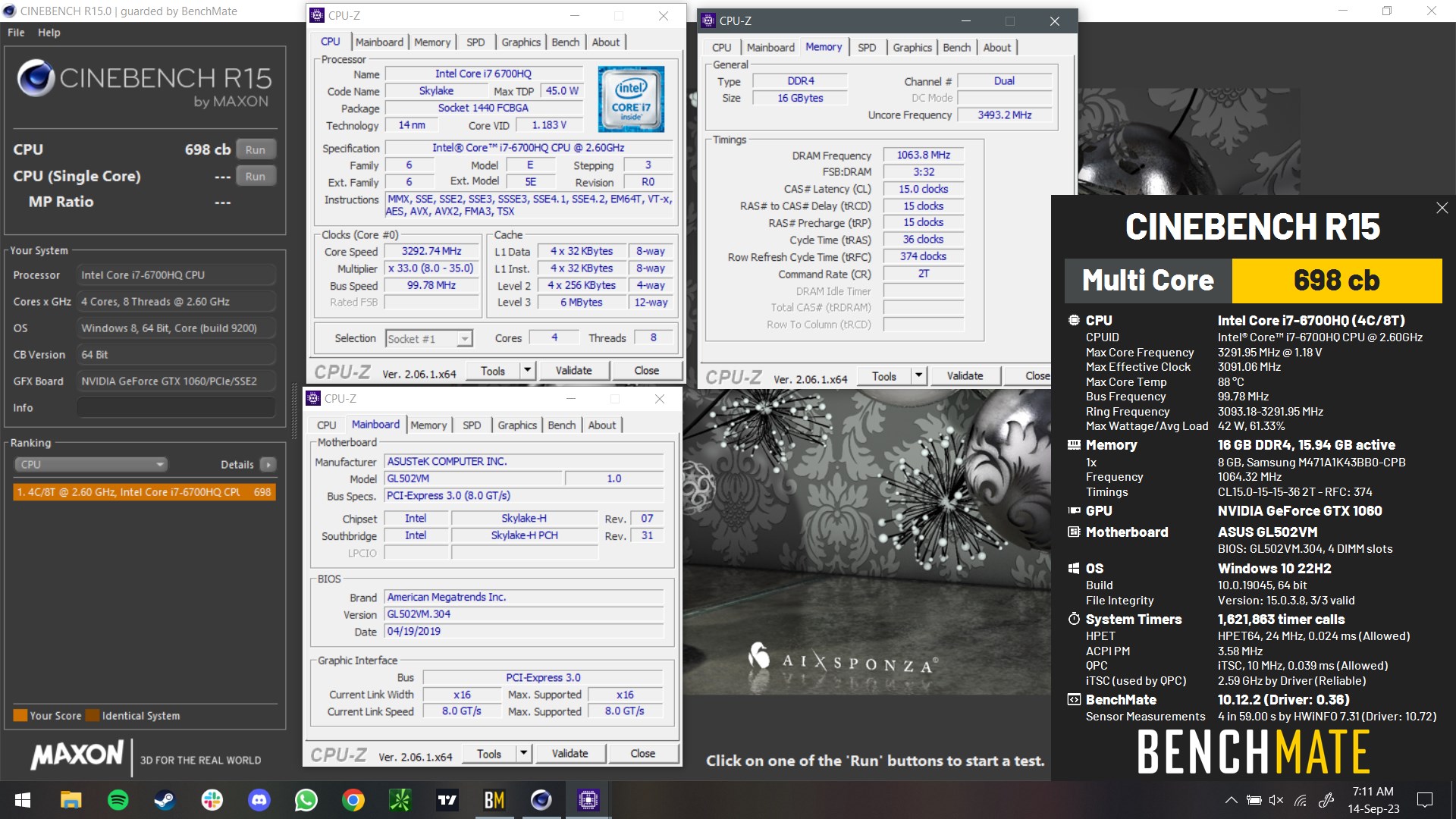Open Discord from taskbar

(x=259, y=799)
